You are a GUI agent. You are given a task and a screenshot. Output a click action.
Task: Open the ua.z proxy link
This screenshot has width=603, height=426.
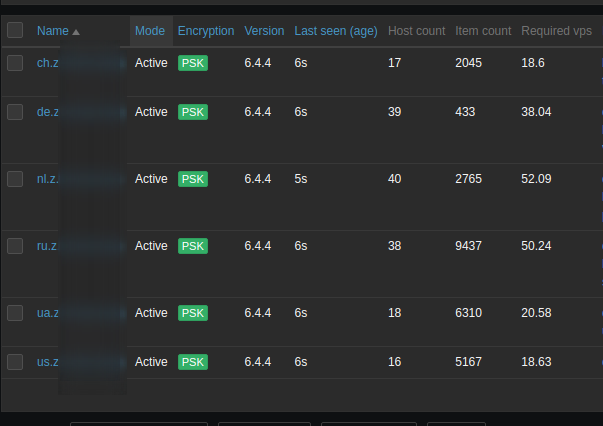tap(48, 313)
